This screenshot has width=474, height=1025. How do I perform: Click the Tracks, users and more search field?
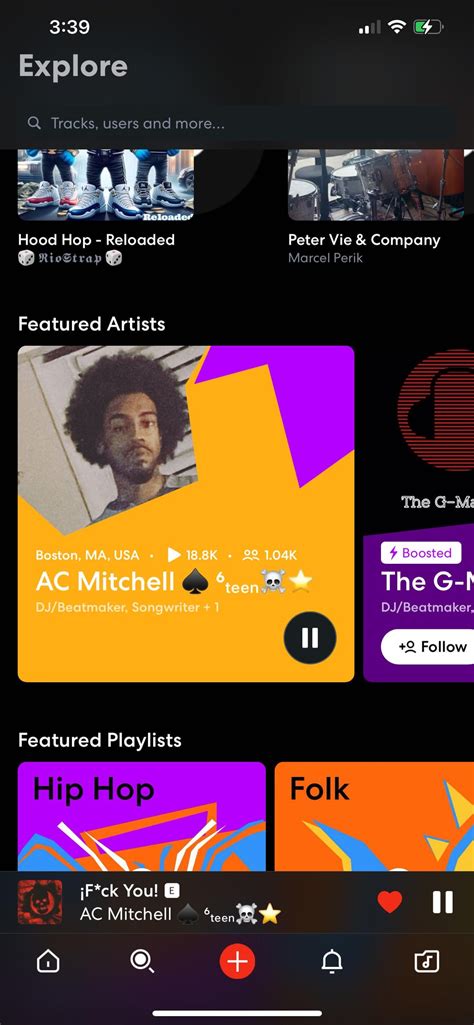(237, 123)
